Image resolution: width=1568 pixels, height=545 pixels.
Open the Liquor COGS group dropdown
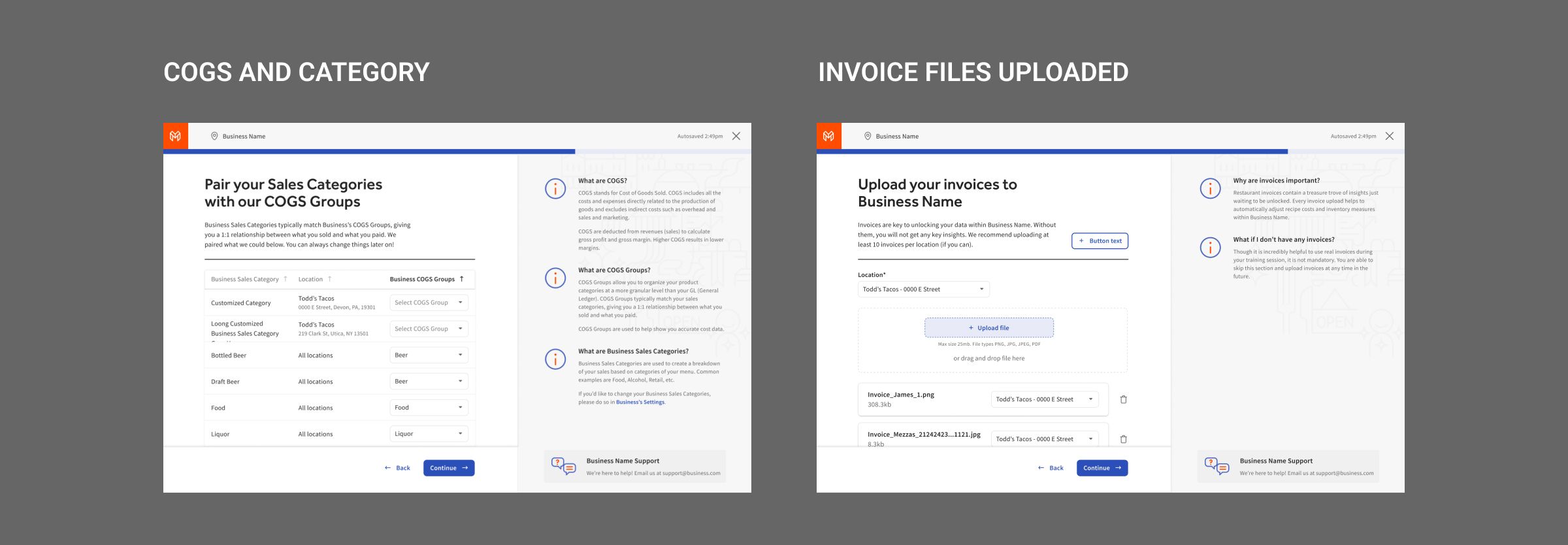pos(429,434)
